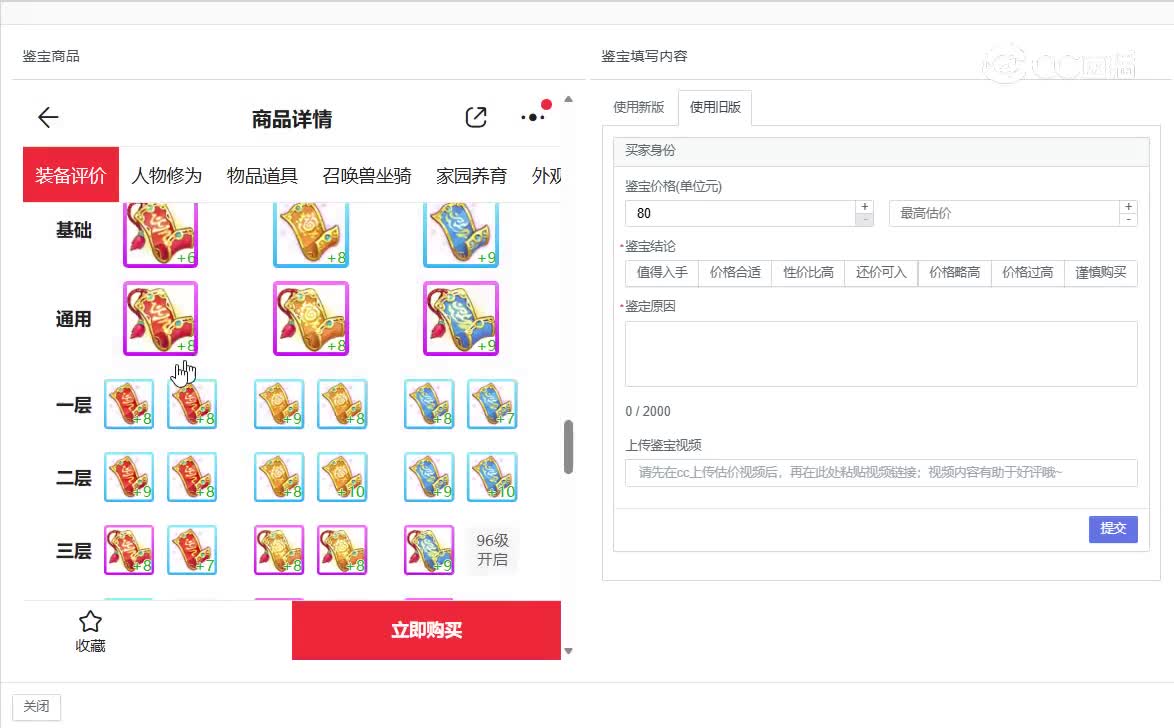Select the blue +8 scroll in 一层 row
The width and height of the screenshot is (1174, 728).
click(x=429, y=404)
